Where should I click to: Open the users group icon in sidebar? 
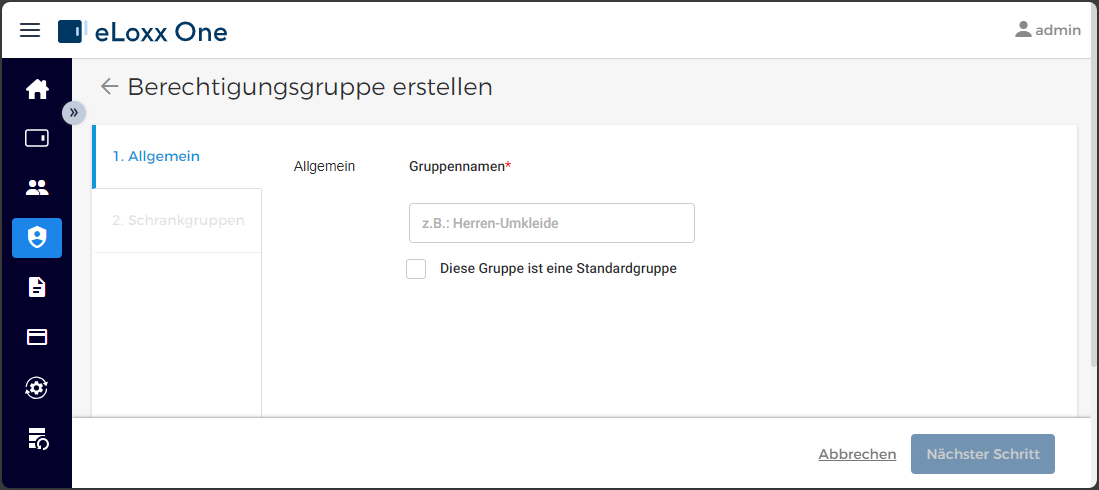(x=37, y=188)
